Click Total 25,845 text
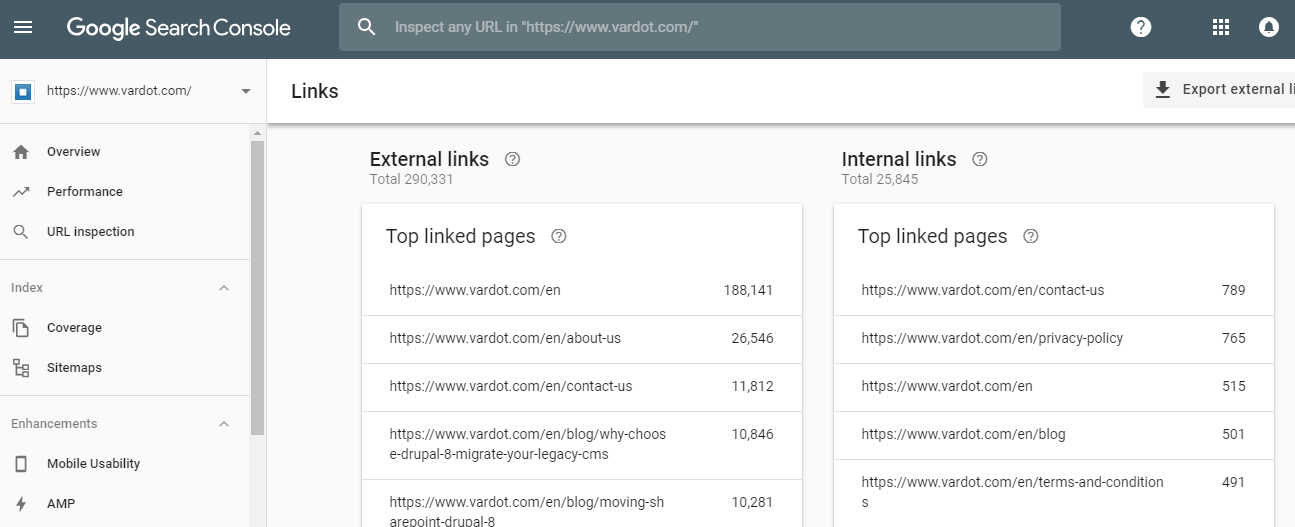The width and height of the screenshot is (1295, 527). (880, 180)
